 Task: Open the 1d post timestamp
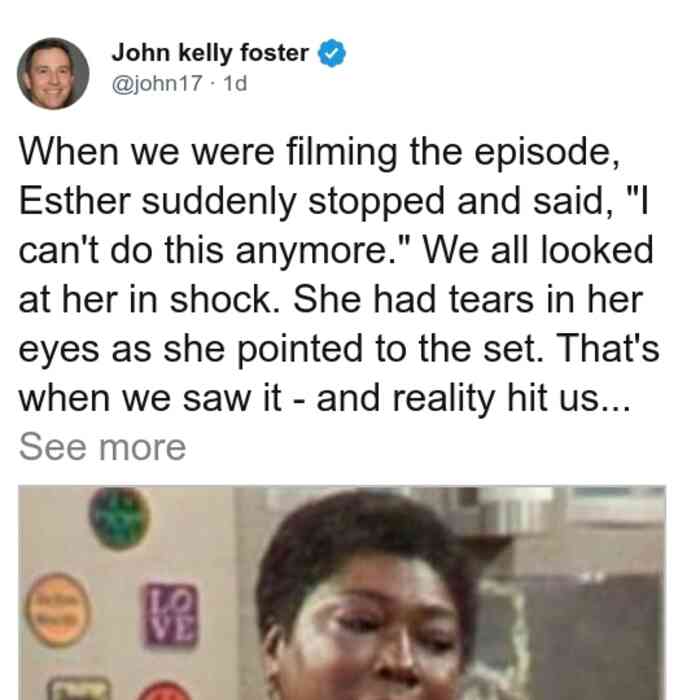tap(235, 83)
